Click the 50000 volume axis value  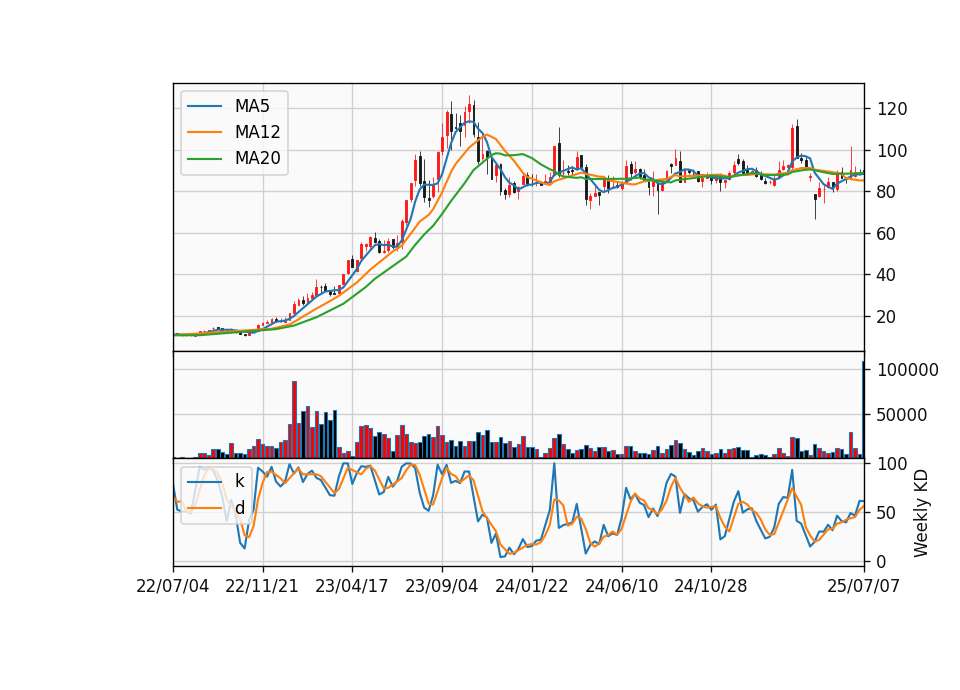[x=902, y=414]
